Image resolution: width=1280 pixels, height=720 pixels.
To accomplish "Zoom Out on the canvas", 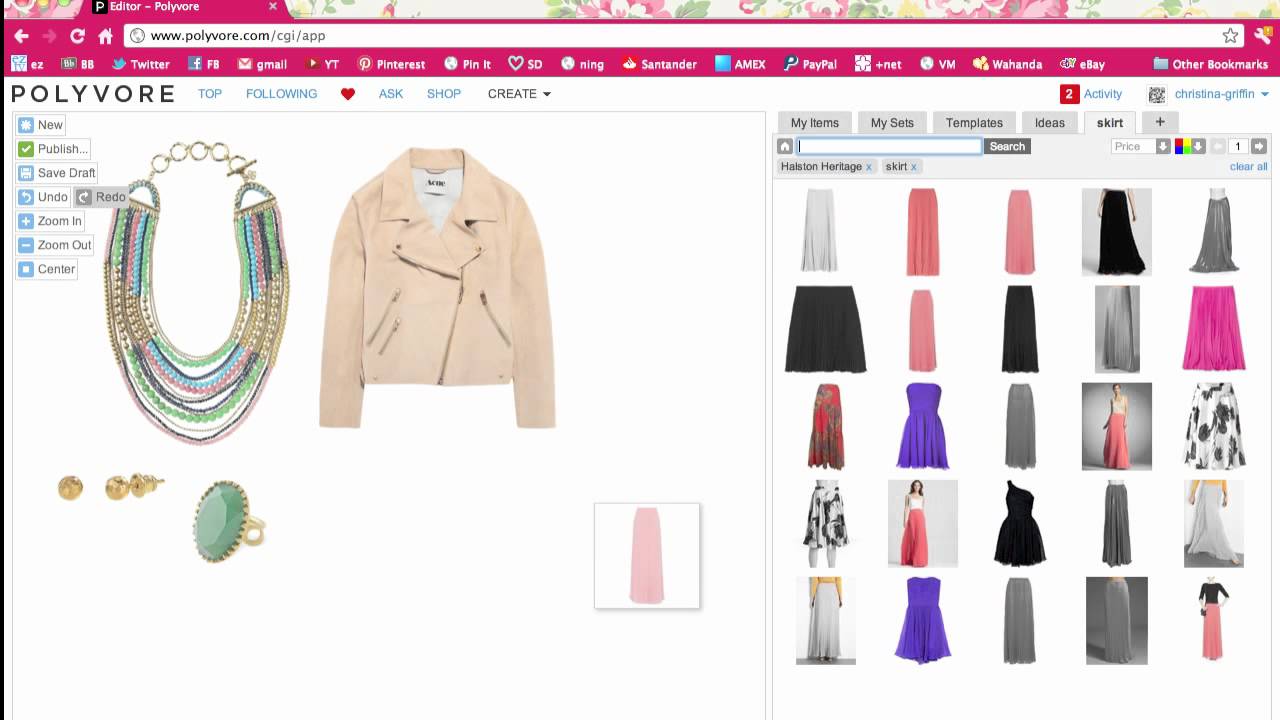I will click(x=55, y=245).
